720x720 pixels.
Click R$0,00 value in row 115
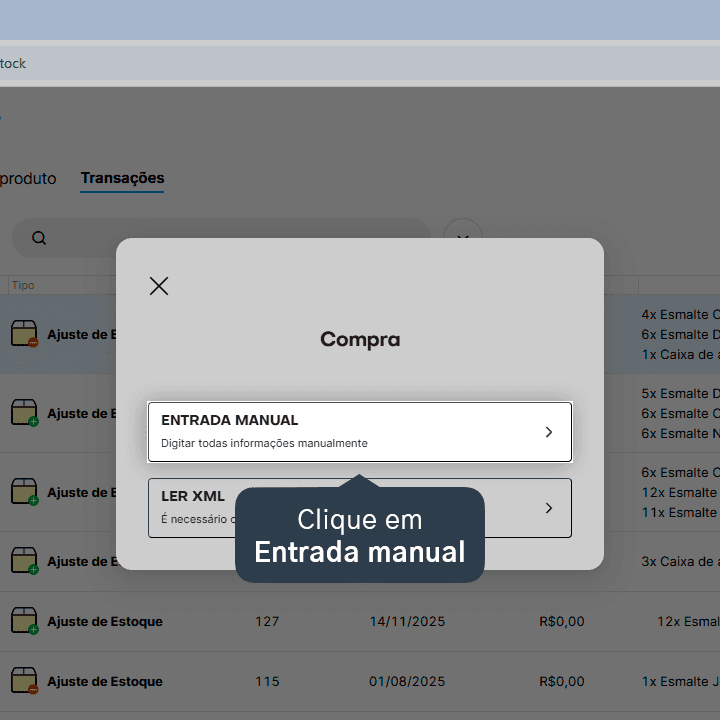[x=562, y=681]
